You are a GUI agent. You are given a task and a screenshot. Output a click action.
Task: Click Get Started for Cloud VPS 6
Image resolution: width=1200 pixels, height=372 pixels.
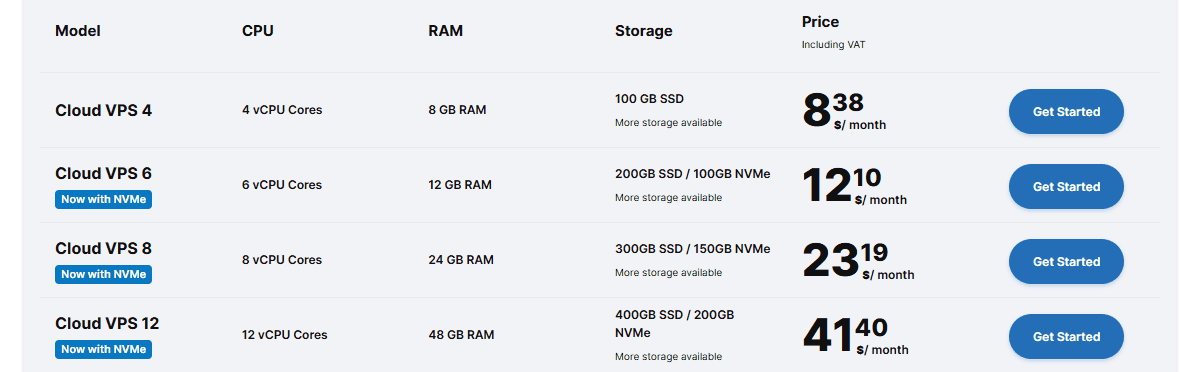click(x=1066, y=186)
